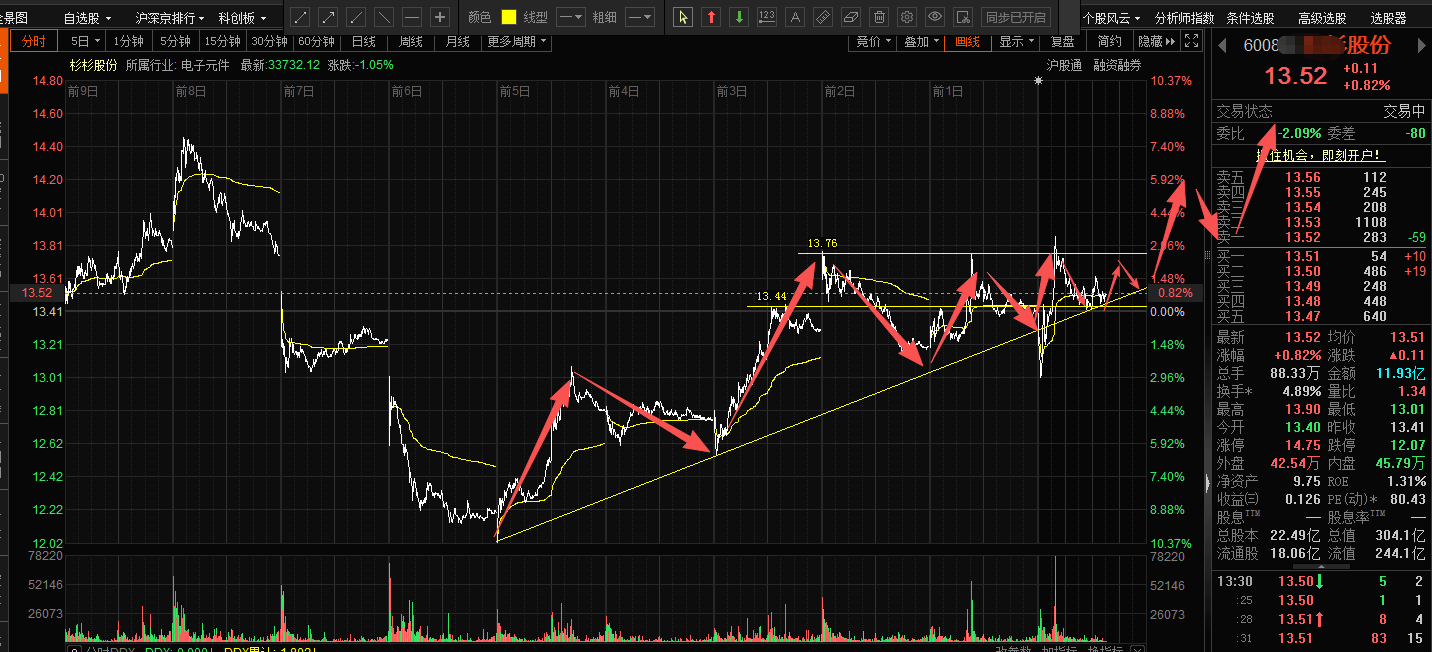Select the eraser tool
This screenshot has width=1432, height=652.
[x=850, y=17]
